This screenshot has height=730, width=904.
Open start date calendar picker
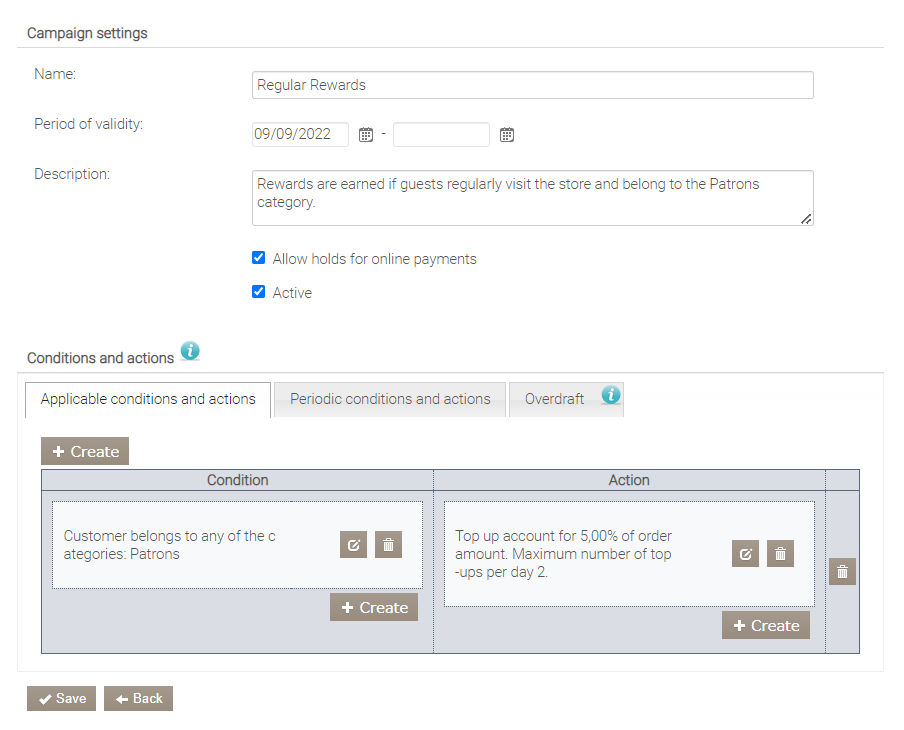(366, 135)
